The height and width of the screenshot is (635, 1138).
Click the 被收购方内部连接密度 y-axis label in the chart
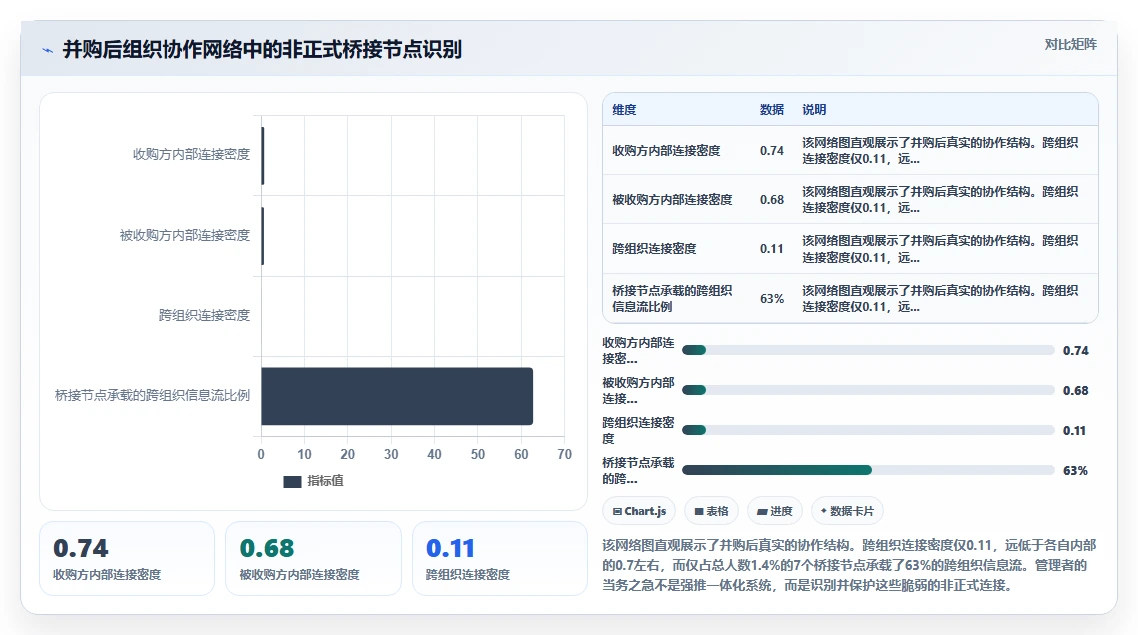184,235
